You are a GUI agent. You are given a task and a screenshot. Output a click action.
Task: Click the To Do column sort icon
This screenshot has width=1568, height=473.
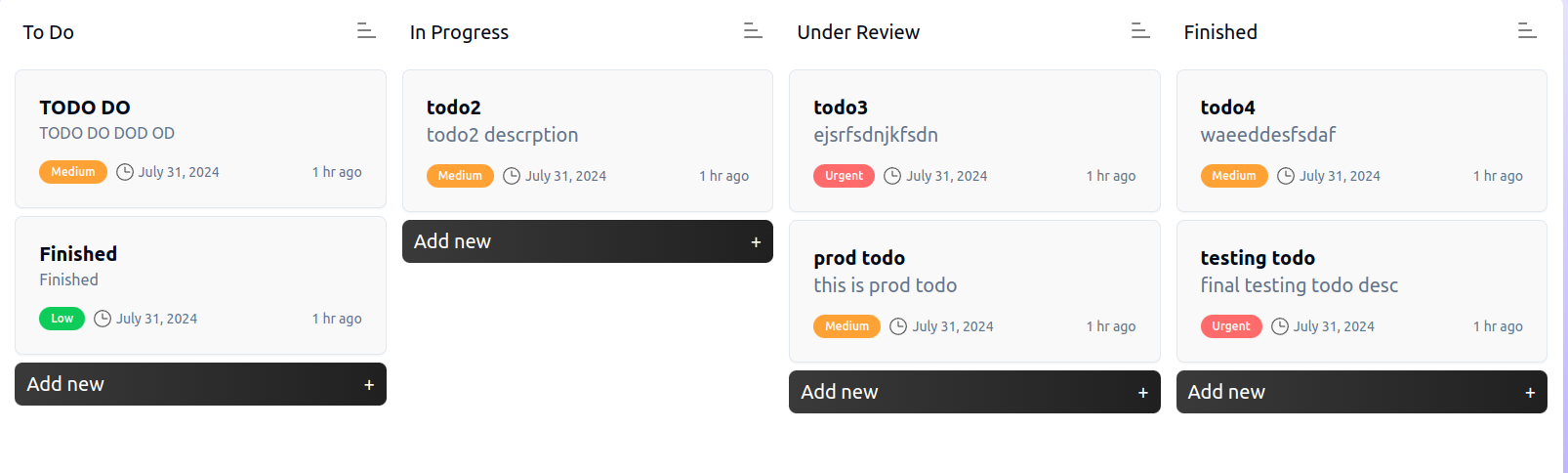coord(366,31)
